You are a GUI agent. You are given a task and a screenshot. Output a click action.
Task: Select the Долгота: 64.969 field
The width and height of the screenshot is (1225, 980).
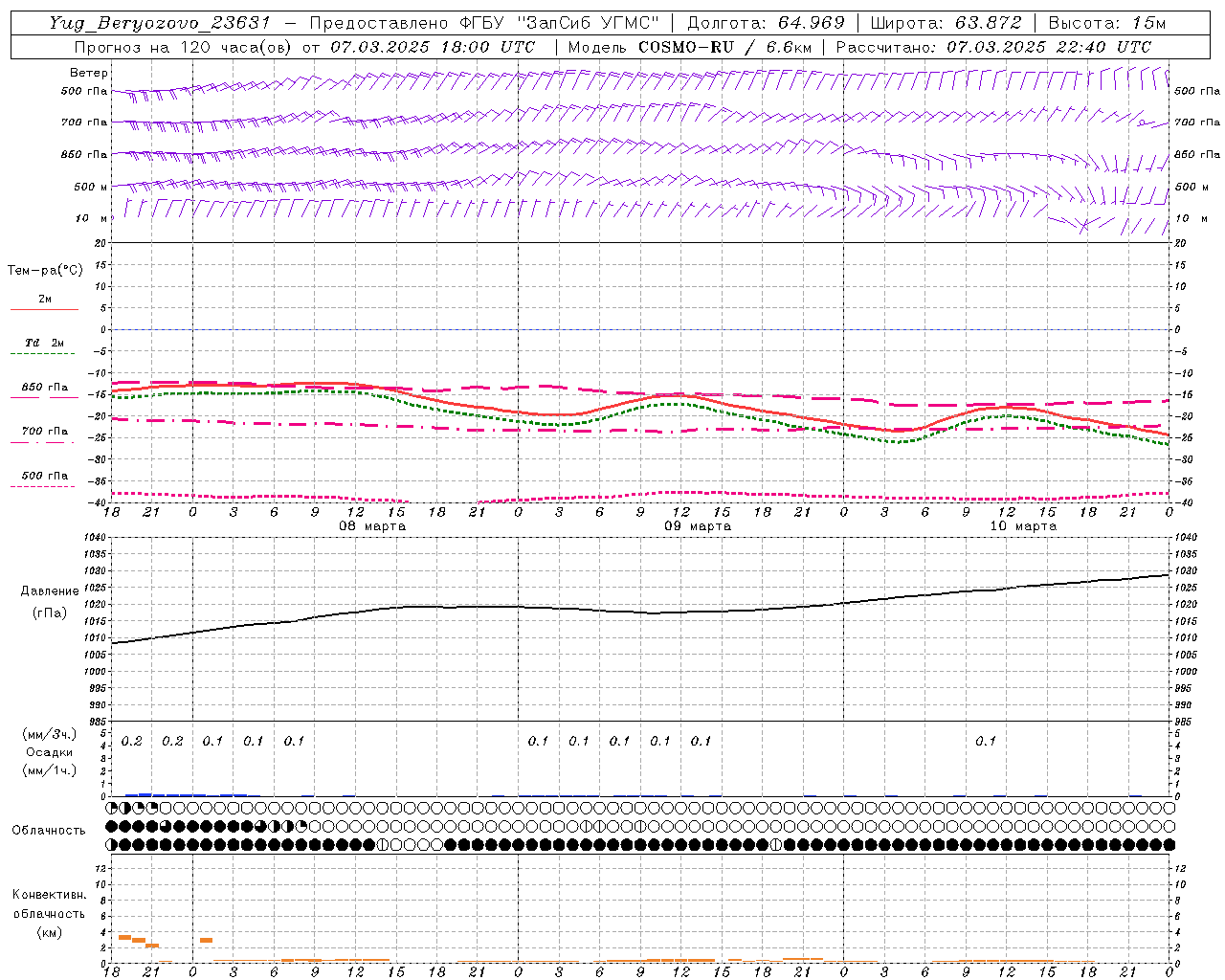tap(766, 23)
